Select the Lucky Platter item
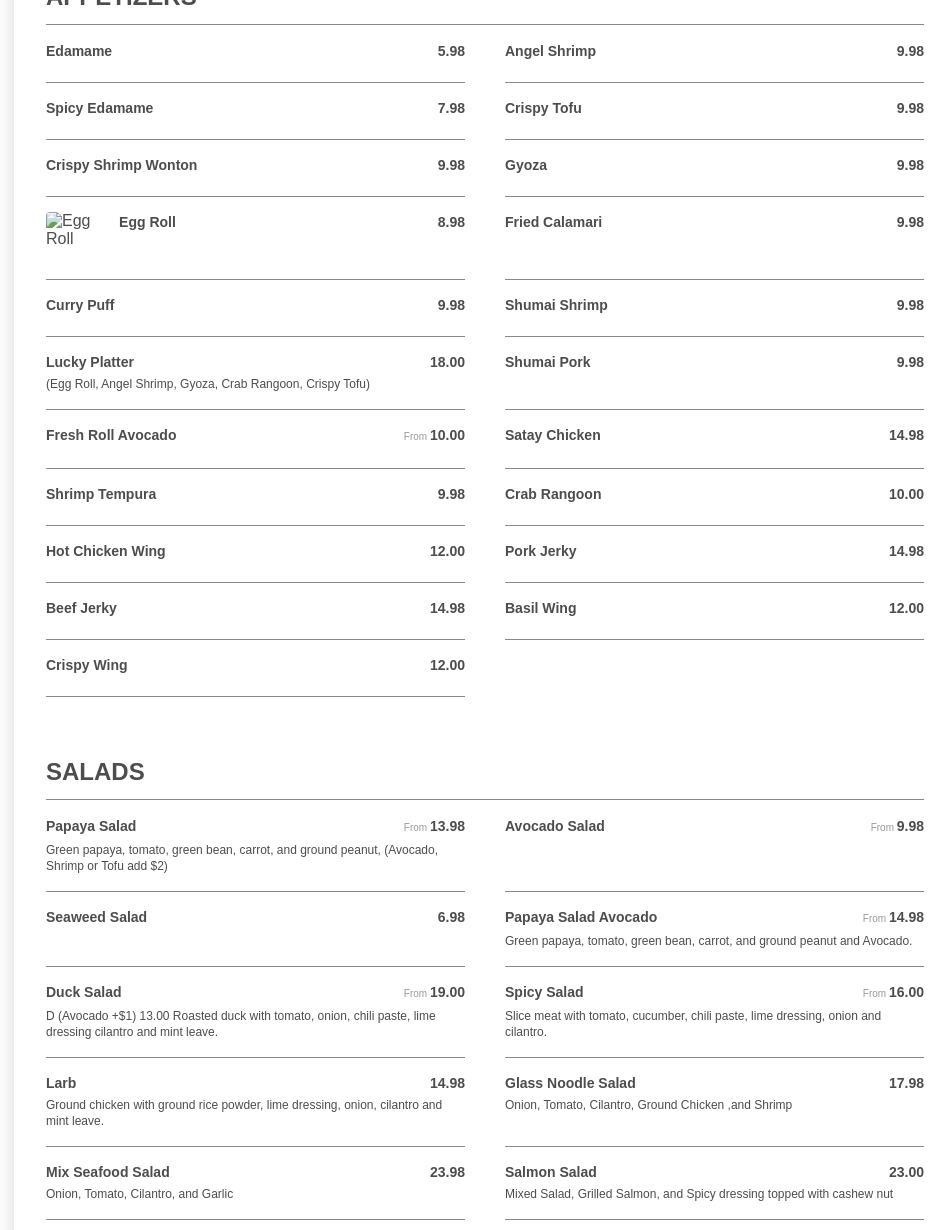 click(90, 362)
